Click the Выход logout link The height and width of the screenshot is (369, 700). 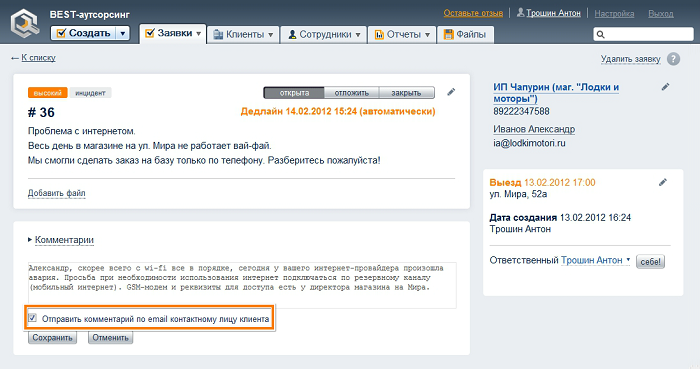coord(661,14)
